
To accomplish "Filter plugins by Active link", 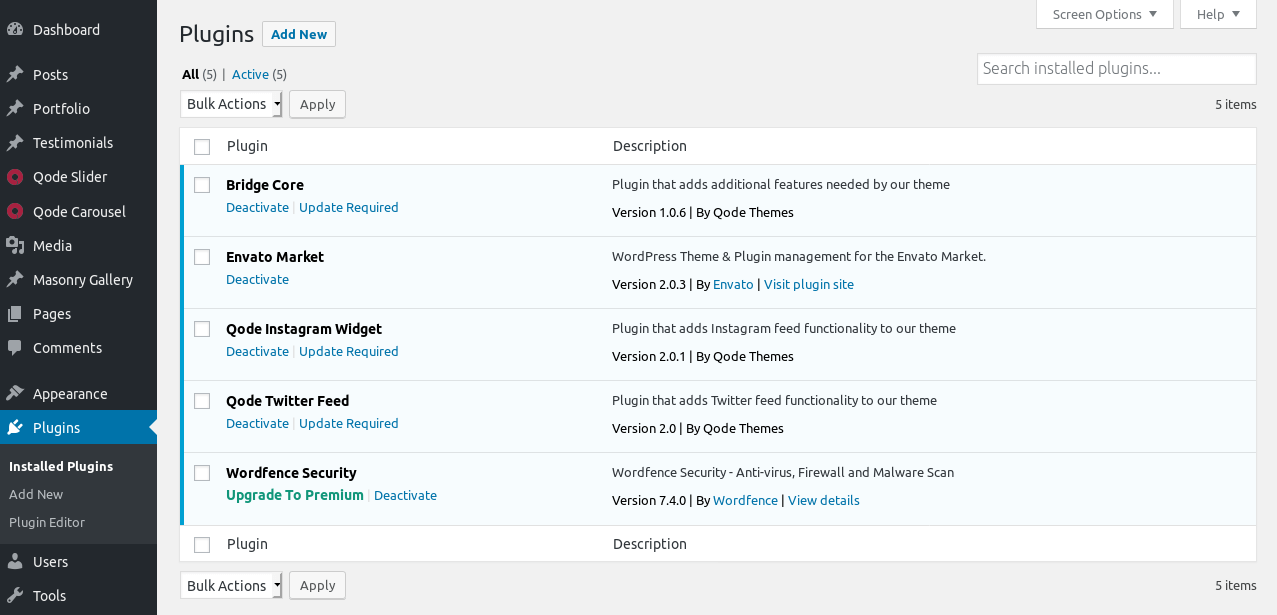I will click(x=250, y=74).
